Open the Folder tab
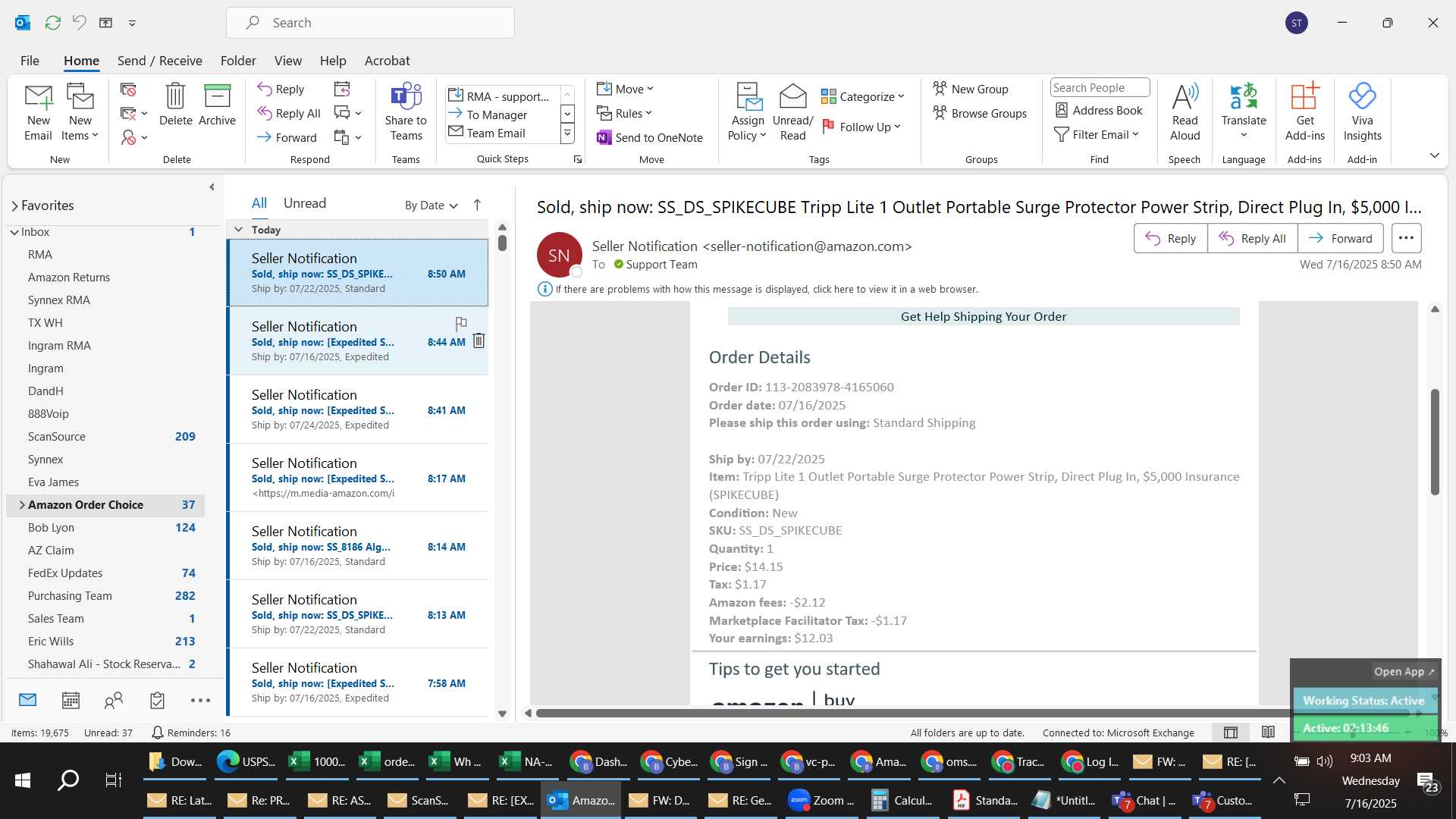This screenshot has height=819, width=1456. (x=238, y=61)
